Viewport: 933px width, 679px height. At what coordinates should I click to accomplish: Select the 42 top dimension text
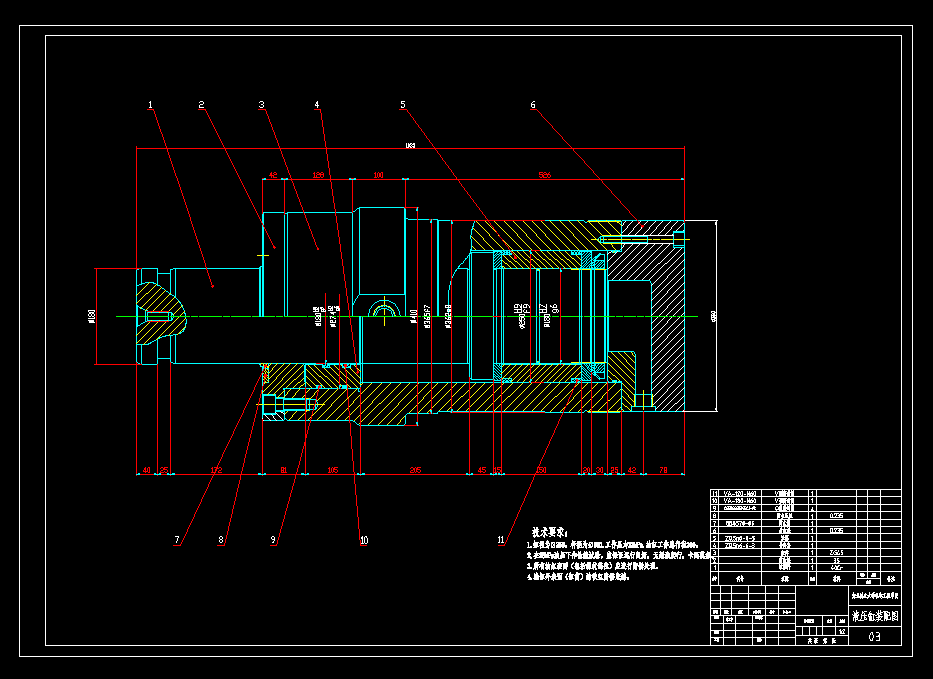[x=273, y=175]
